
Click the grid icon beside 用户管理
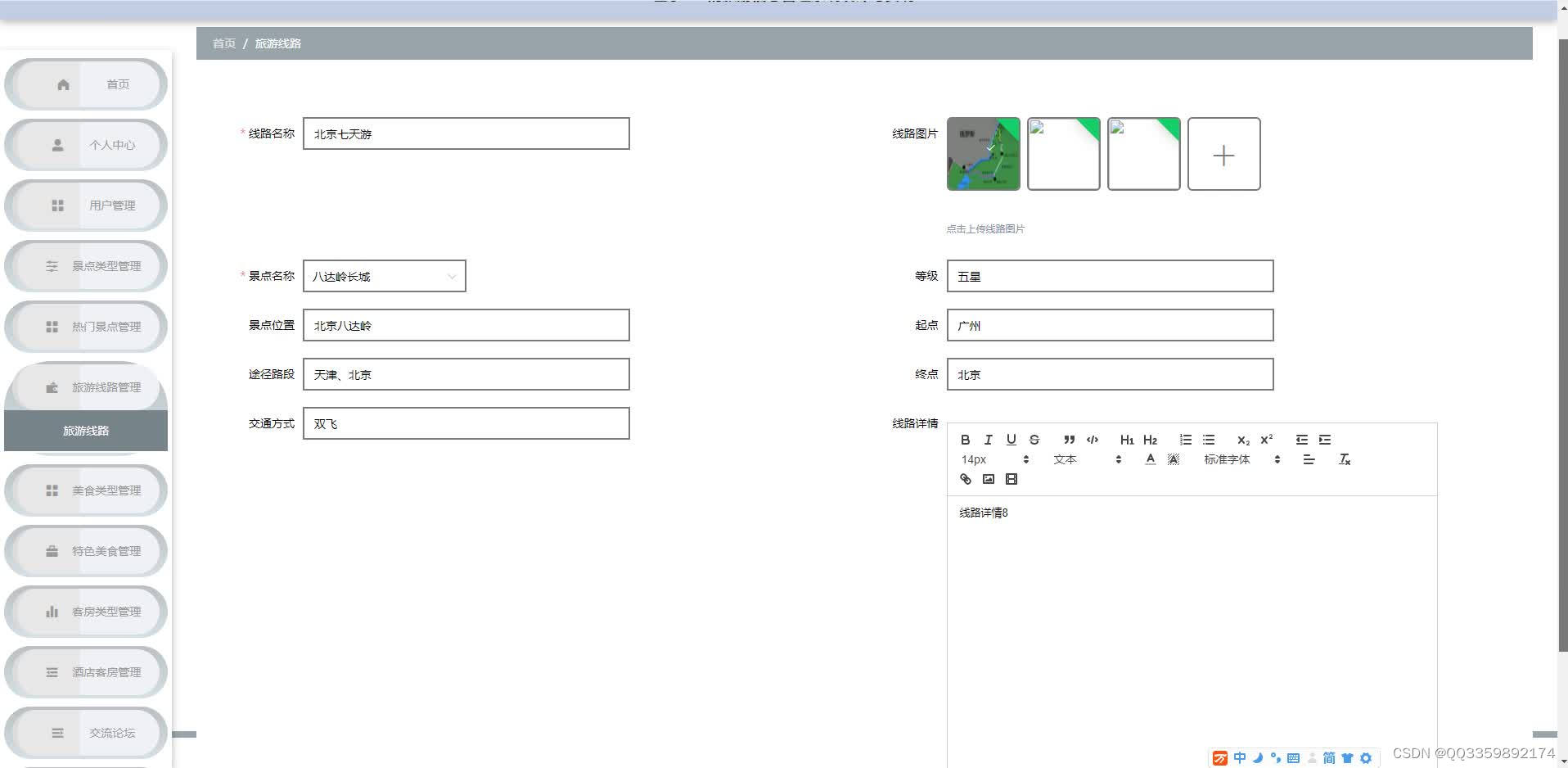pos(57,206)
